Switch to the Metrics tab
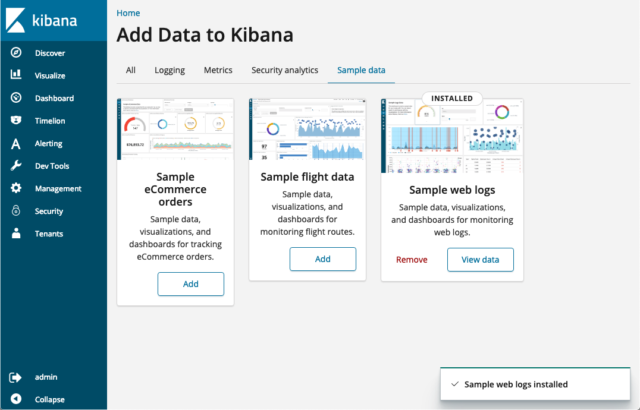Viewport: 640px width, 410px height. (218, 70)
